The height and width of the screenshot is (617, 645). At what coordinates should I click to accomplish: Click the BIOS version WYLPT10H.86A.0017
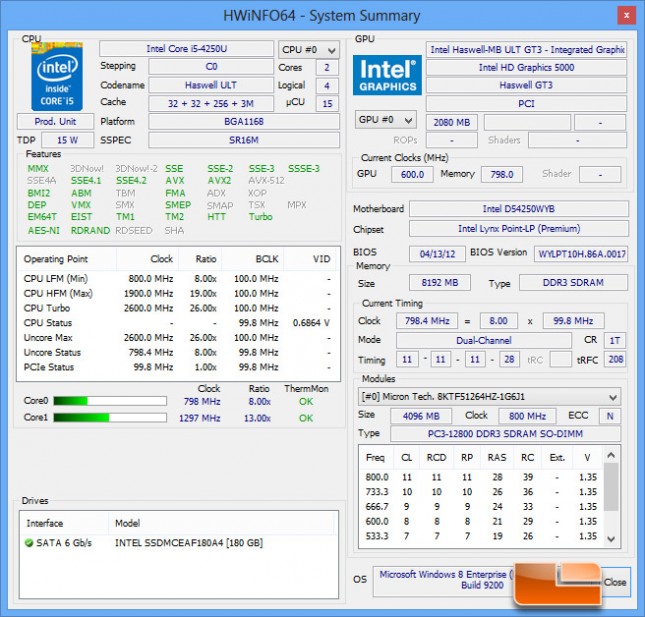[x=581, y=254]
